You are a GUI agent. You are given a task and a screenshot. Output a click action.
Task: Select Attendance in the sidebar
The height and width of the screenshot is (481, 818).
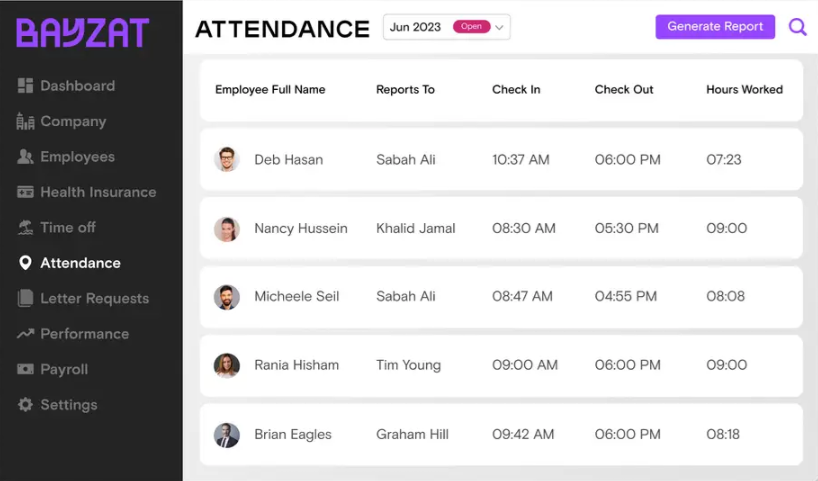click(69, 263)
